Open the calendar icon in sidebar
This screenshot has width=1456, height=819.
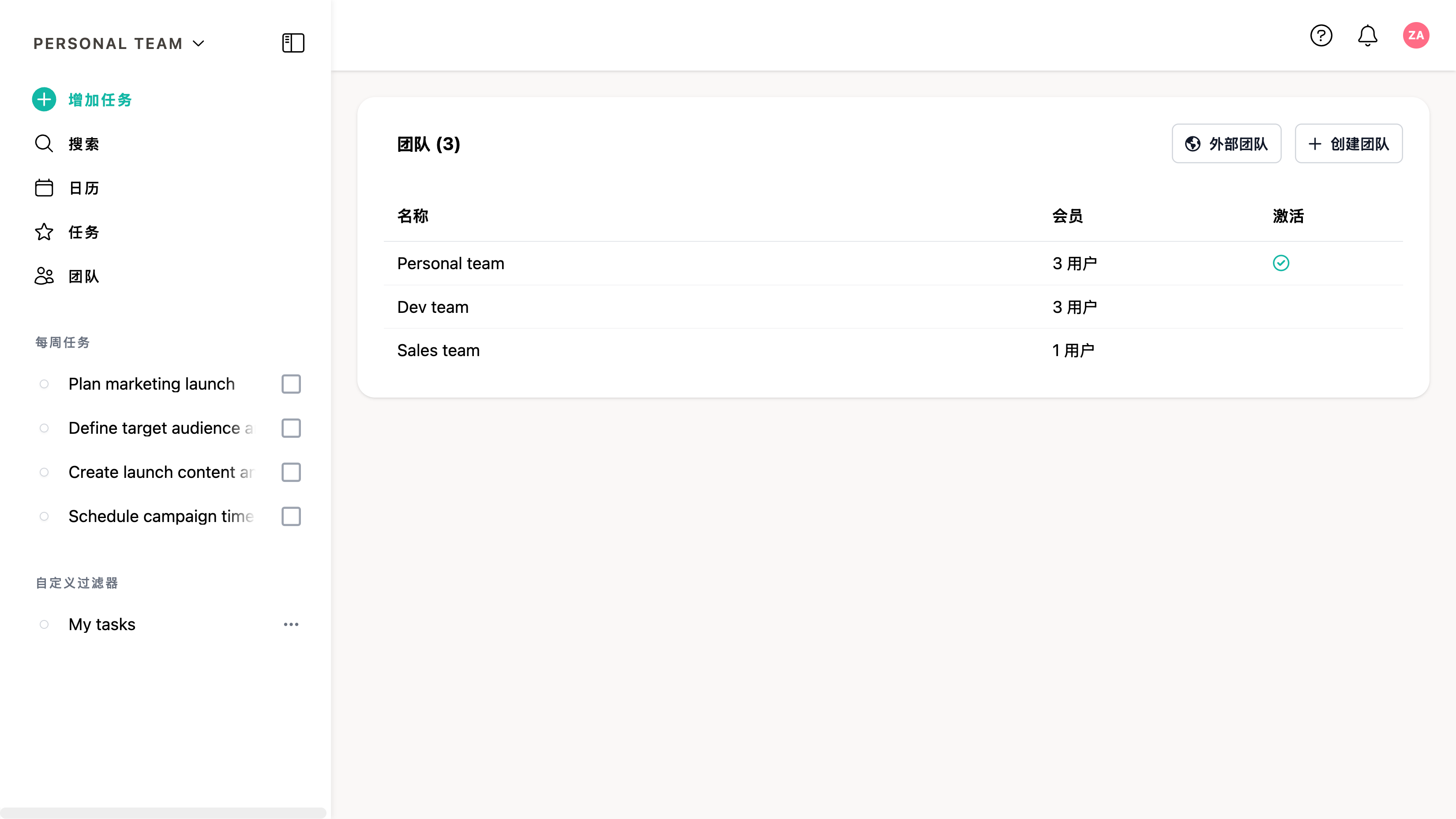pyautogui.click(x=44, y=188)
